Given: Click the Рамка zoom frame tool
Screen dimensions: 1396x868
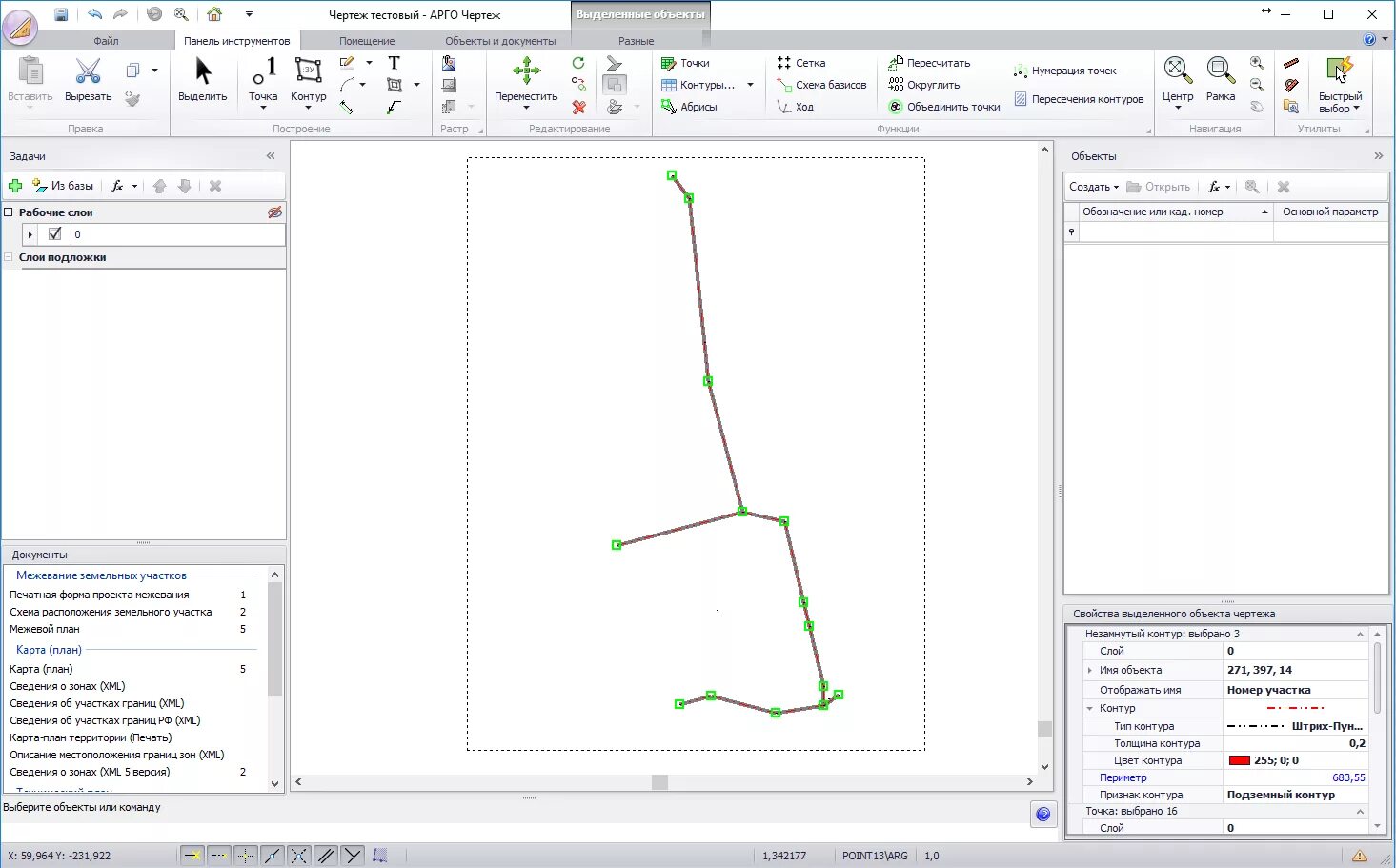Looking at the screenshot, I should coord(1220,80).
